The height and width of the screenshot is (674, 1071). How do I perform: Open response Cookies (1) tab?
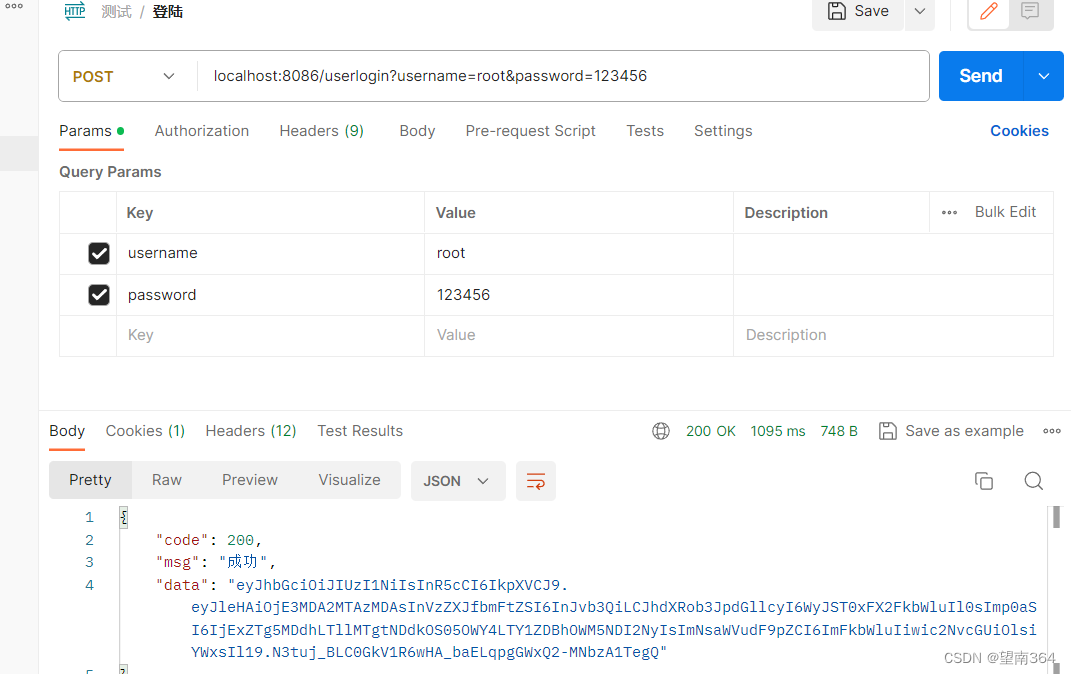145,431
